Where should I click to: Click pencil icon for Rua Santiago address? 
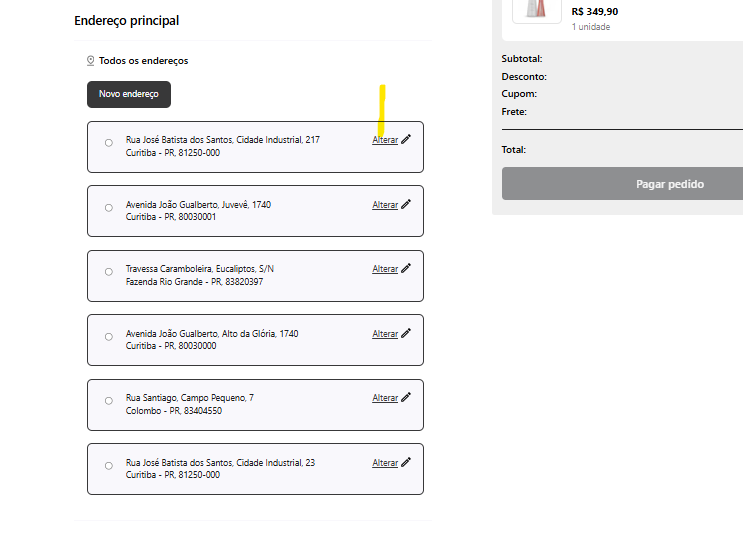point(406,397)
